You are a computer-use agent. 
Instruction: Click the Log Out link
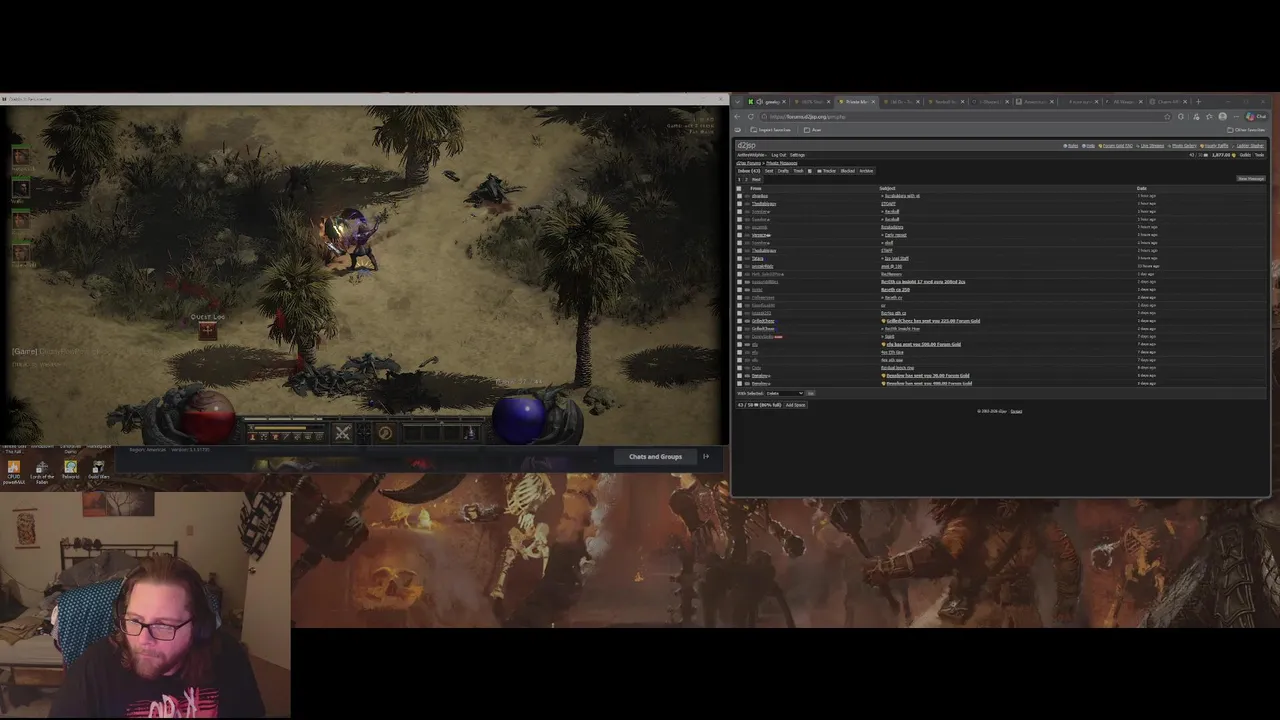pos(779,155)
